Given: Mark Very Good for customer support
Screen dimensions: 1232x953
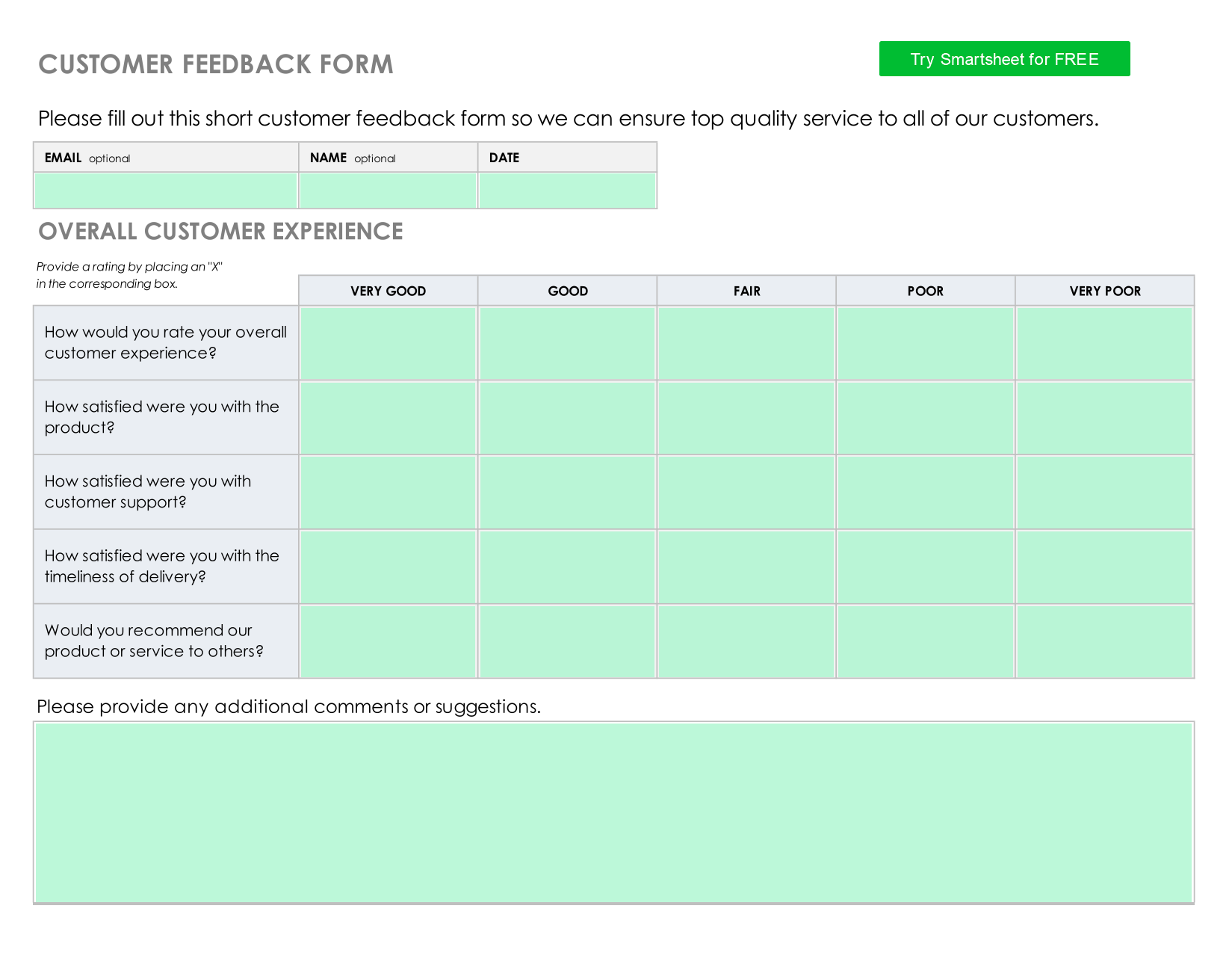Looking at the screenshot, I should 388,493.
